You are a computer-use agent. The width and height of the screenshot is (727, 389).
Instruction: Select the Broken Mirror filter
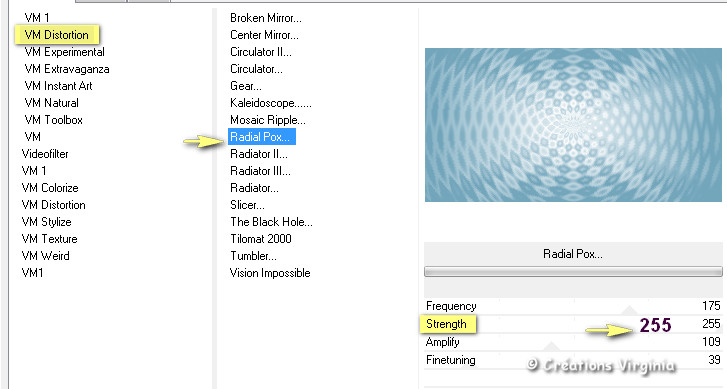click(266, 18)
